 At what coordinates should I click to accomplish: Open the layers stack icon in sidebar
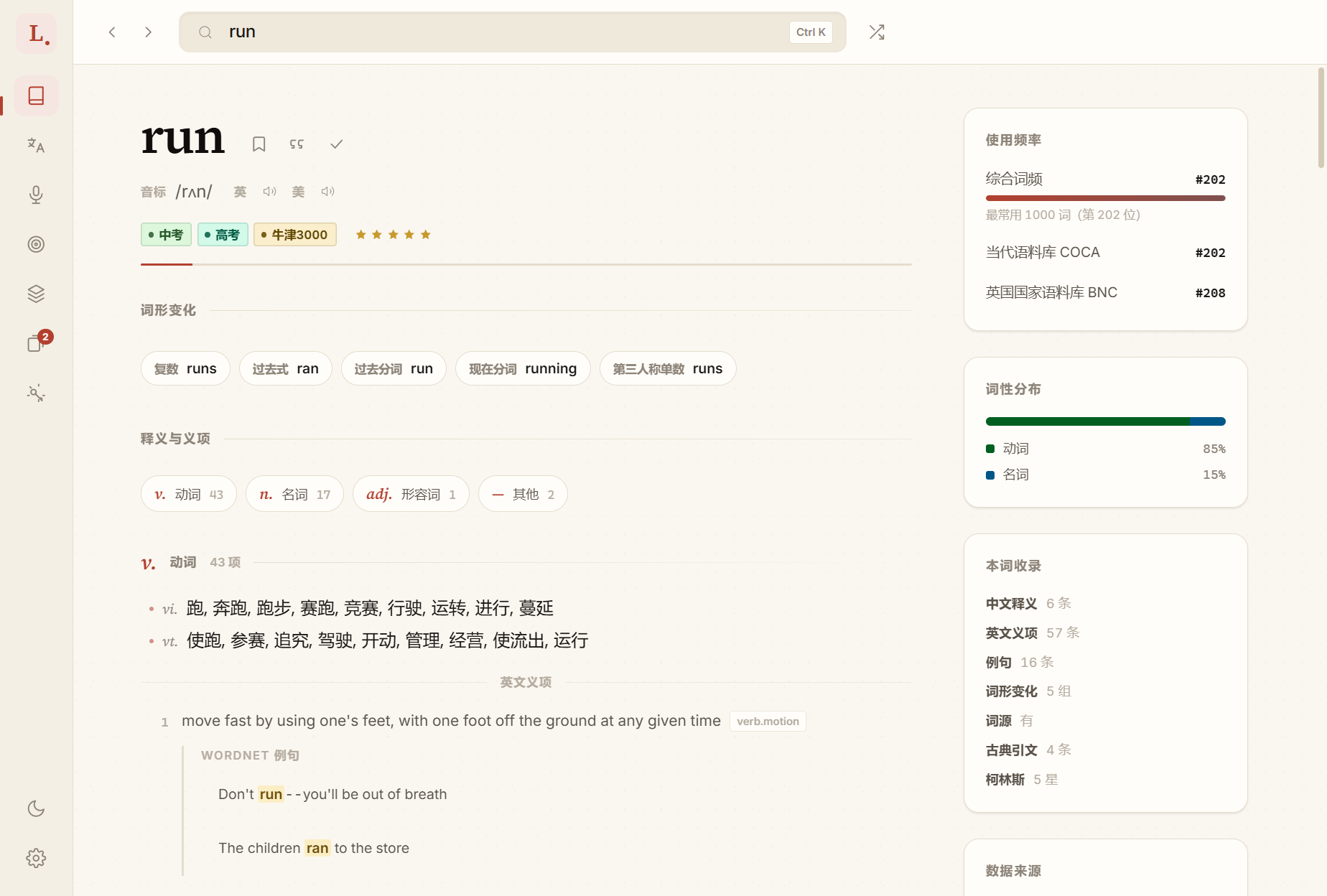coord(36,294)
